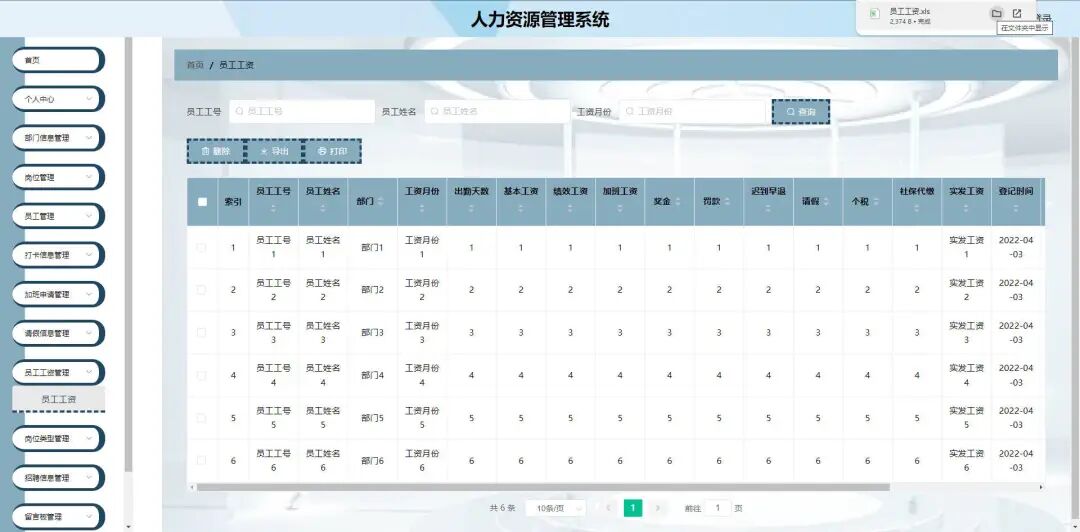The image size is (1080, 532).
Task: Sort table by 工资月份 column
Action: coord(422,208)
